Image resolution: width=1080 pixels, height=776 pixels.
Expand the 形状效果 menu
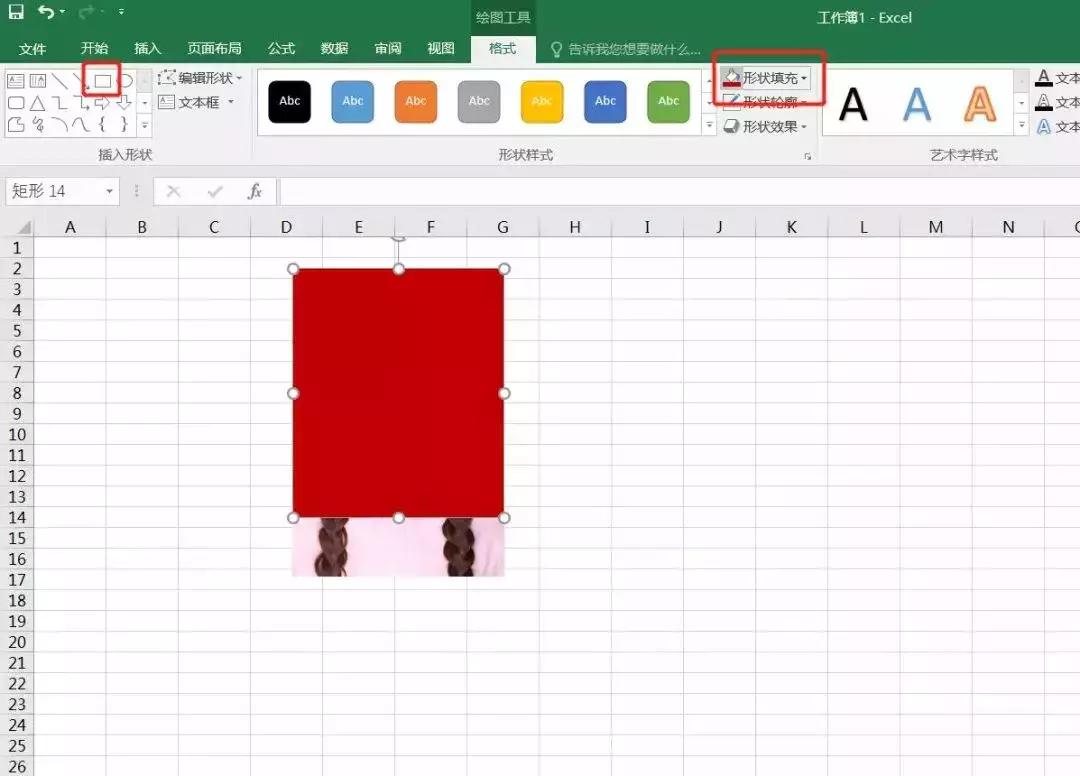point(767,127)
